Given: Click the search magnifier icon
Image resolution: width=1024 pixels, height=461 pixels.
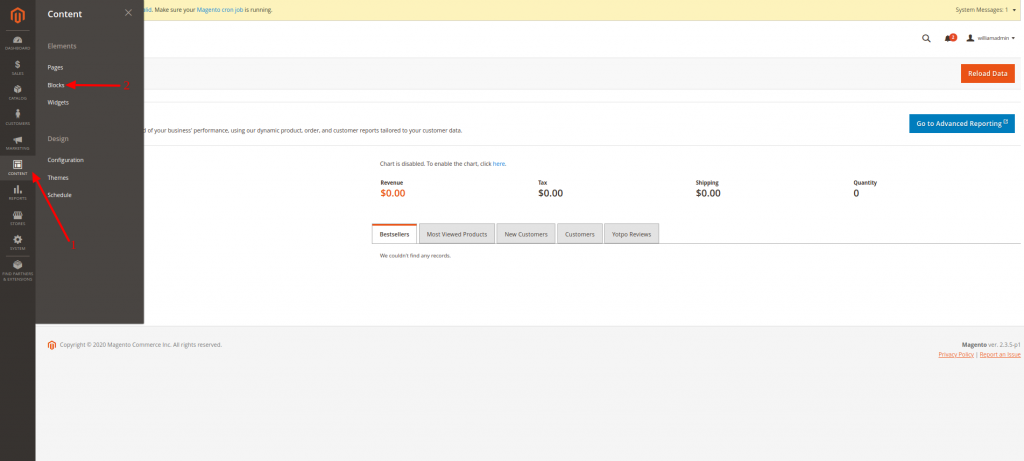Looking at the screenshot, I should pos(925,38).
